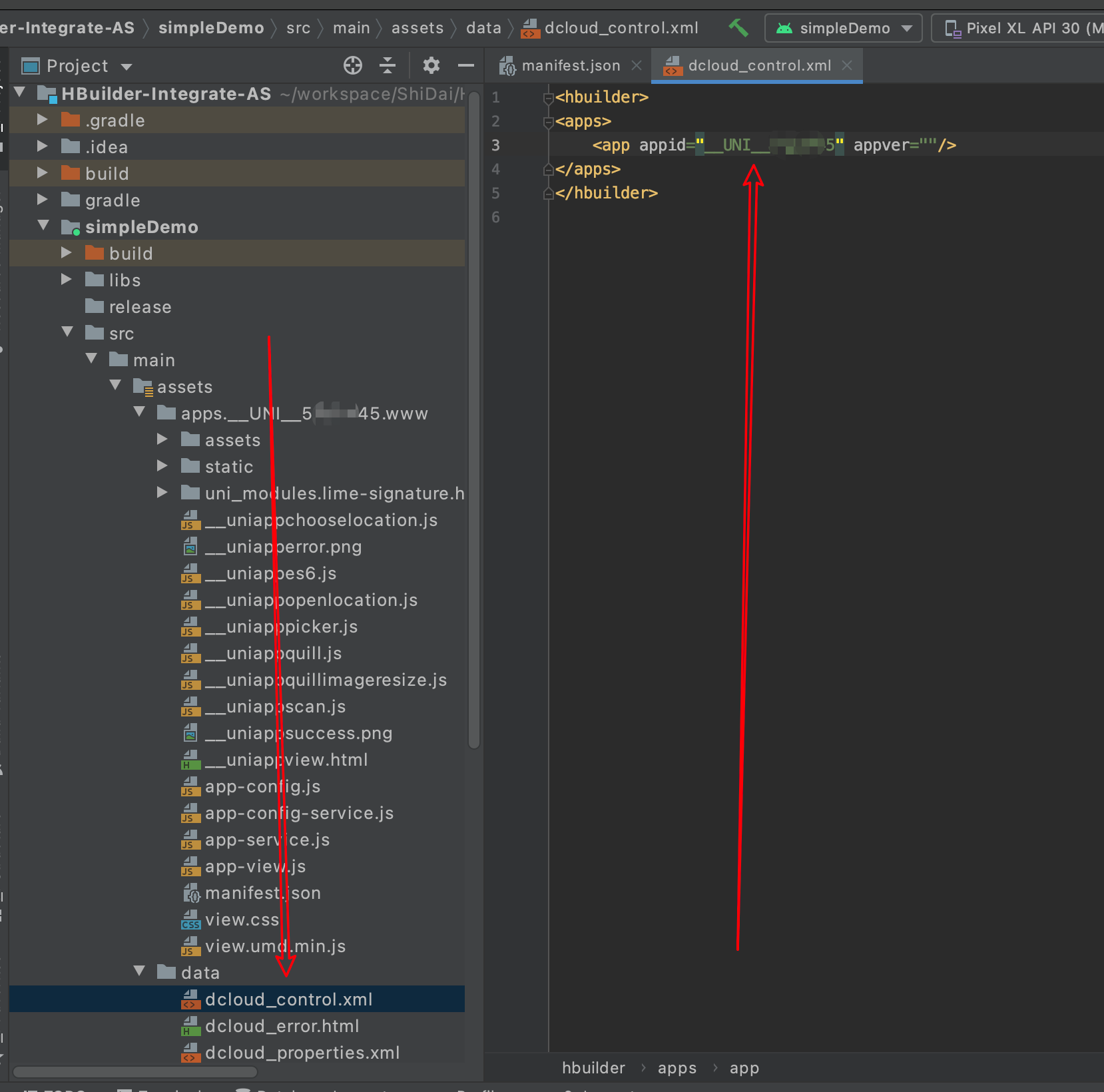
Task: Collapse the simpleDemo folder in Project tree
Action: click(x=44, y=226)
